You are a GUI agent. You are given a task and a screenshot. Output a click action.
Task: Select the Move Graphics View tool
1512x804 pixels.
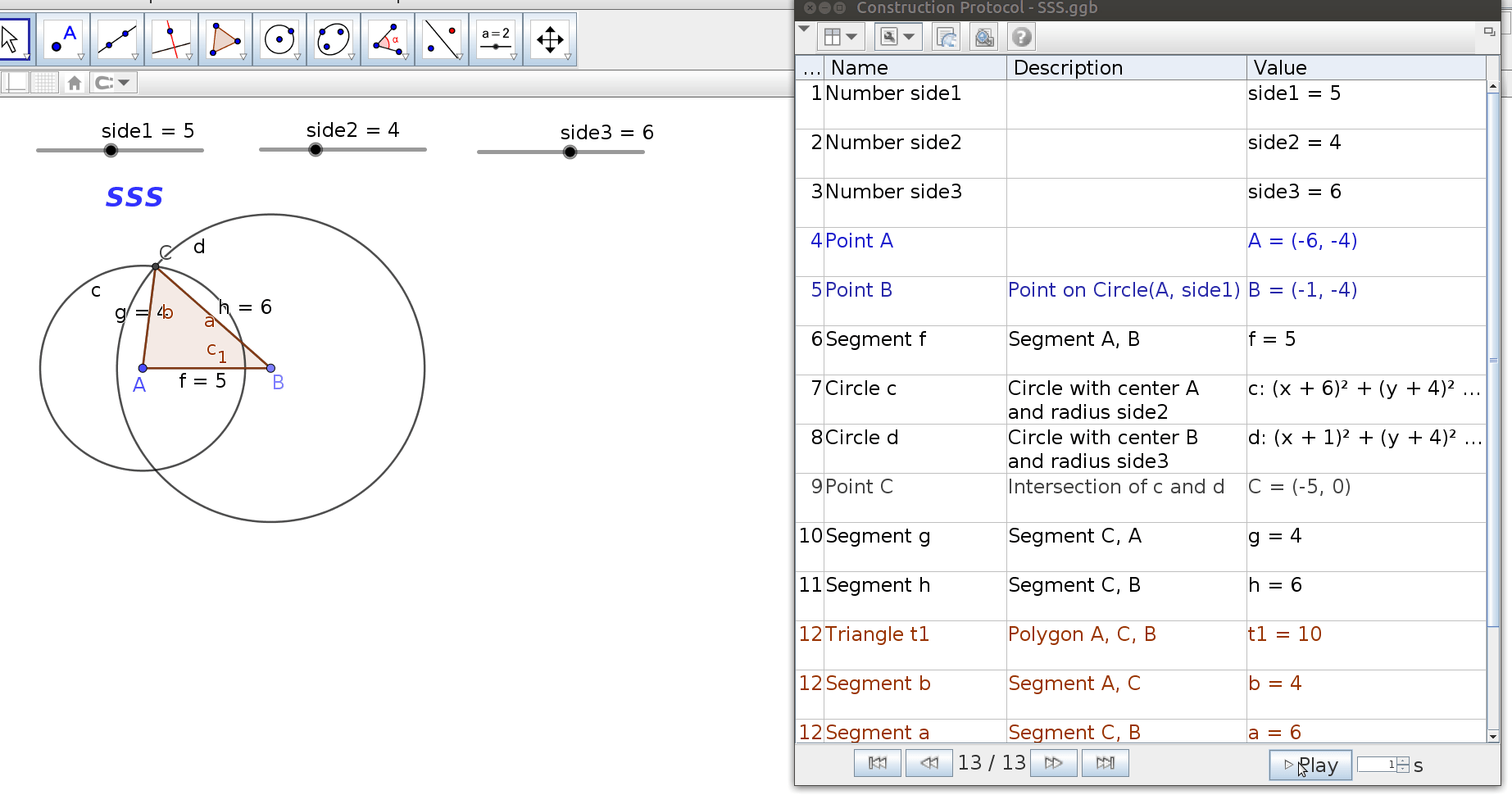550,39
